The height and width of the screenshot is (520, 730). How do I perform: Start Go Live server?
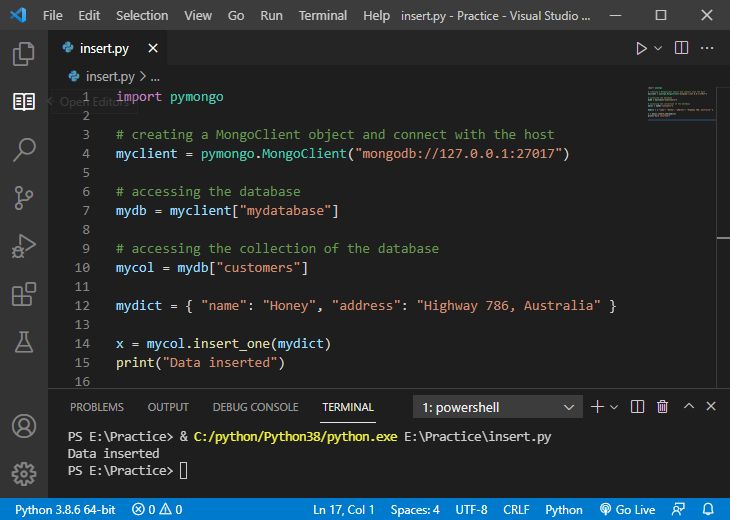click(x=627, y=509)
